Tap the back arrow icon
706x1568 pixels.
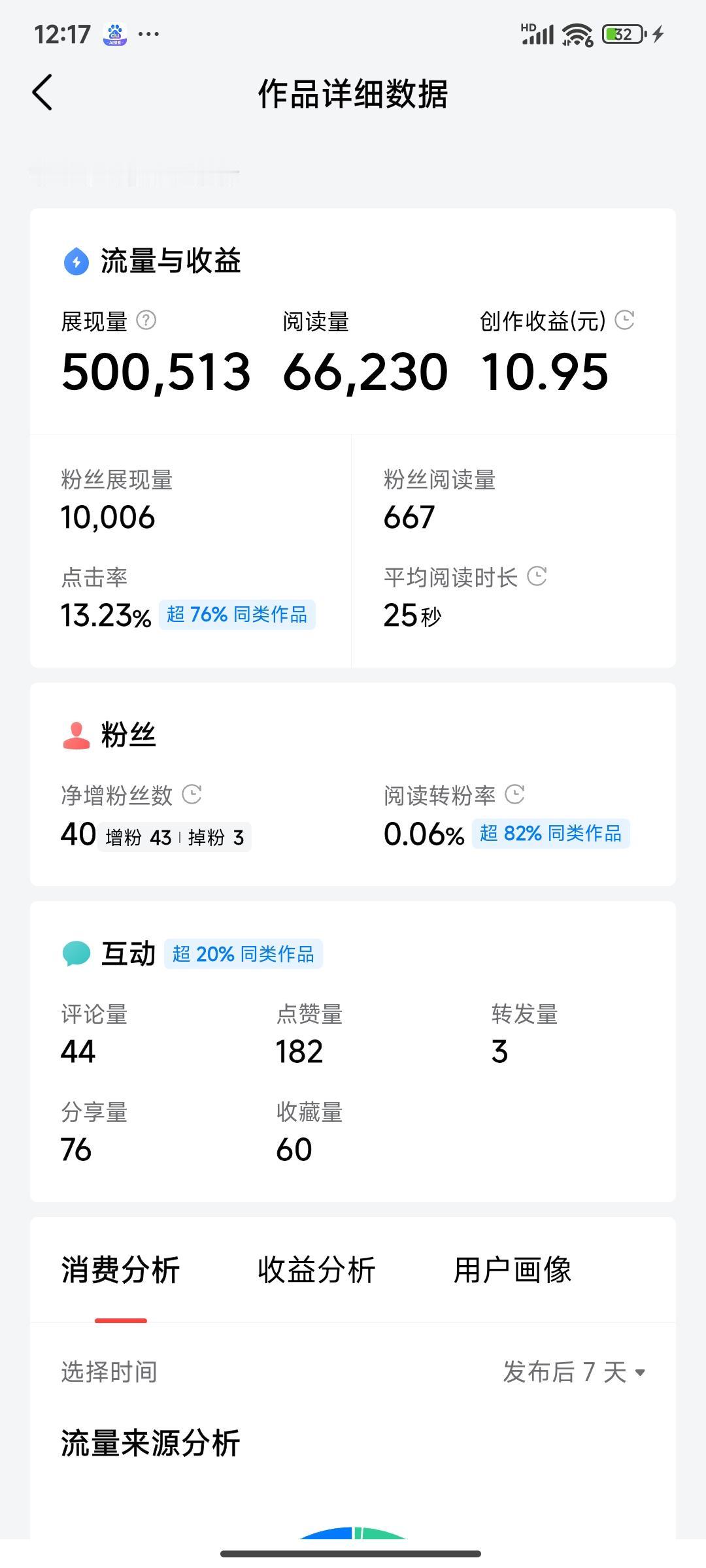42,92
